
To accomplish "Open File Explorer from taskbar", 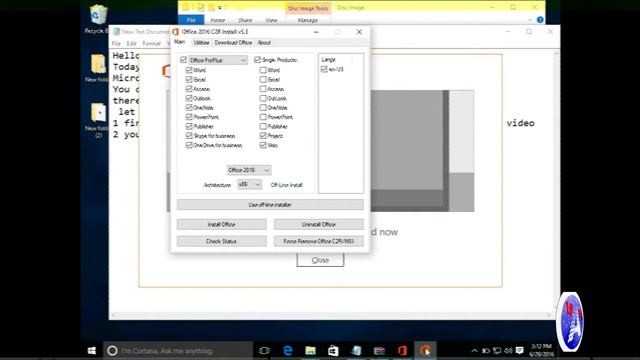I will pos(311,351).
